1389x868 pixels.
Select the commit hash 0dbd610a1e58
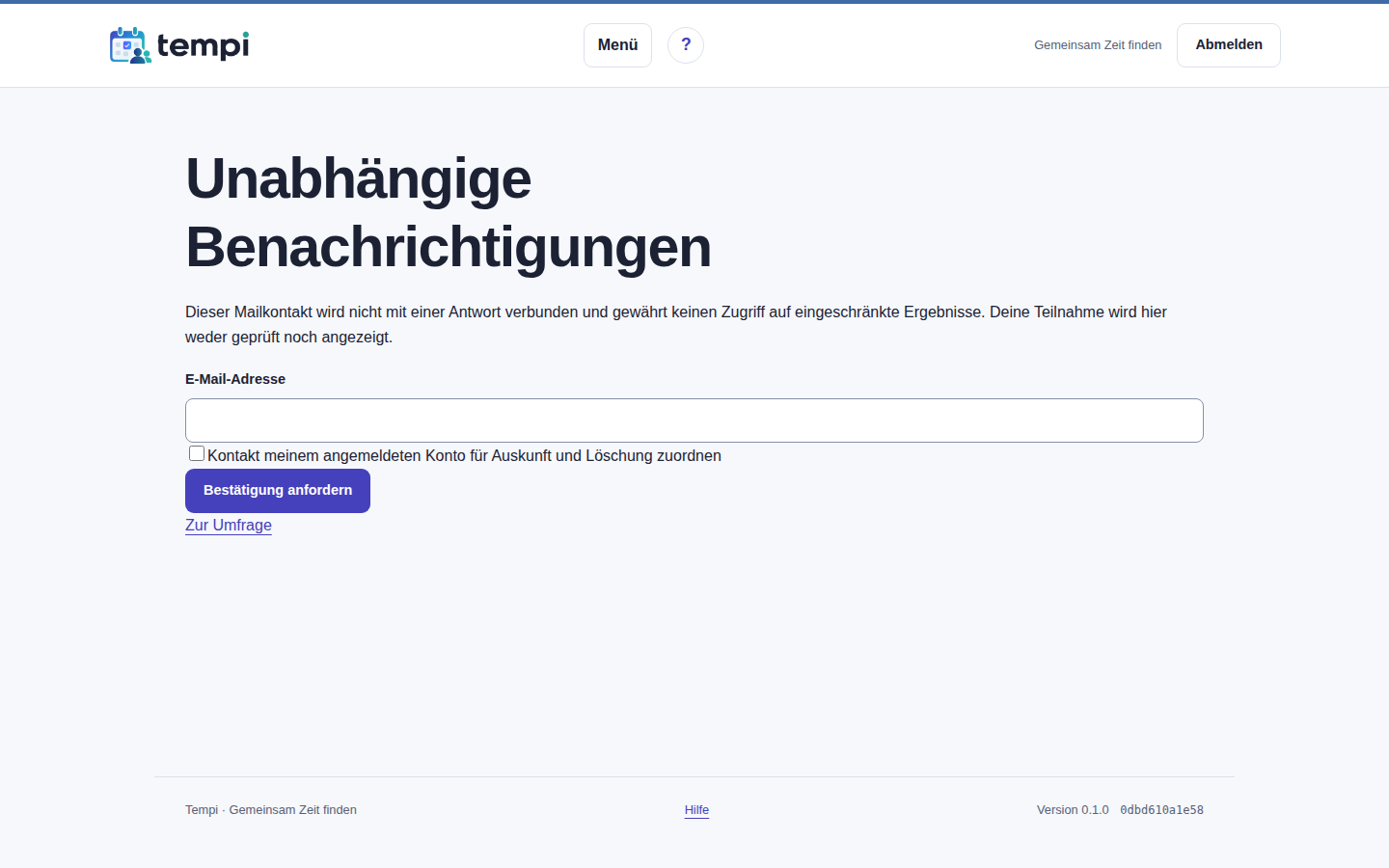[1161, 810]
